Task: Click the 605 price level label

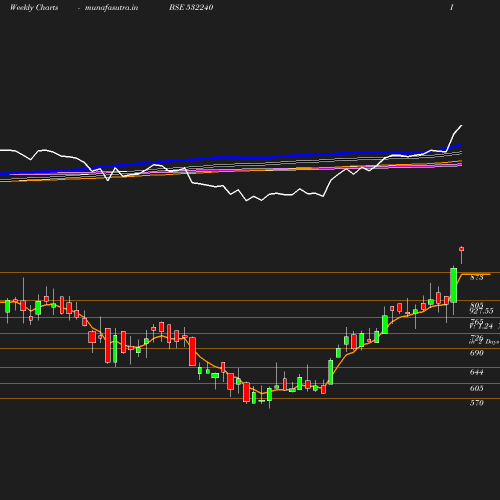Action: click(477, 388)
